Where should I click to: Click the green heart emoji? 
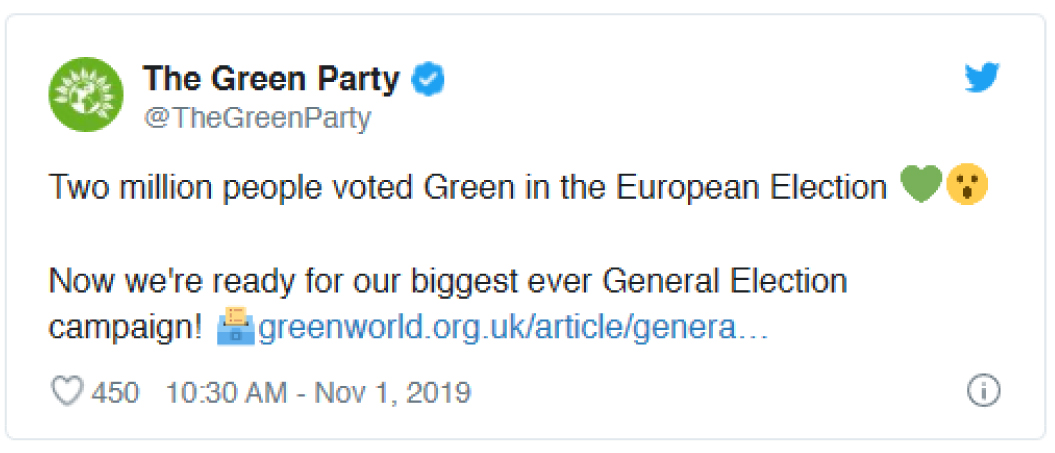[922, 187]
